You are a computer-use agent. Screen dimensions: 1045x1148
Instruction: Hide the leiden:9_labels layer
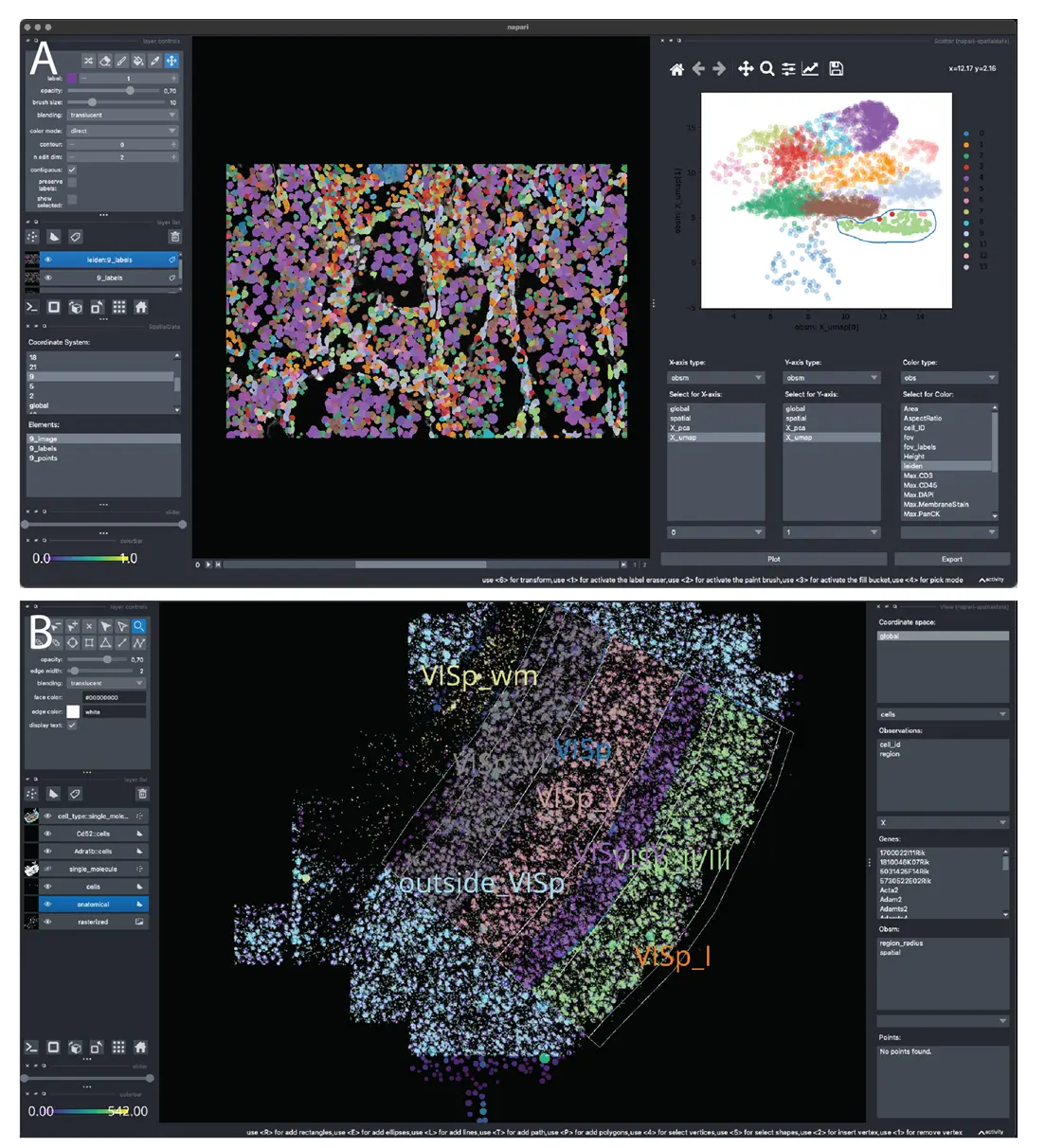(47, 260)
